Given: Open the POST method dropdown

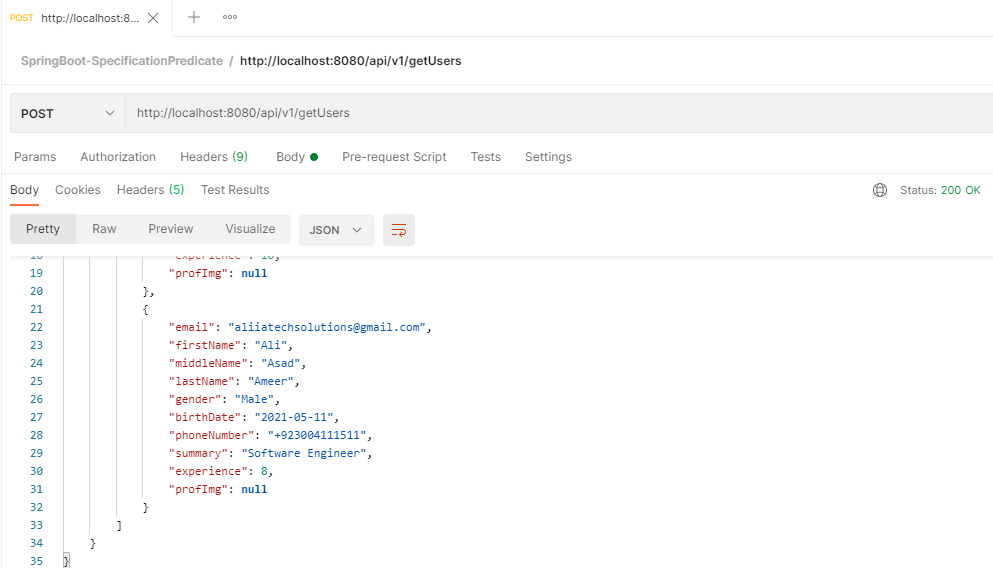Looking at the screenshot, I should [x=68, y=113].
